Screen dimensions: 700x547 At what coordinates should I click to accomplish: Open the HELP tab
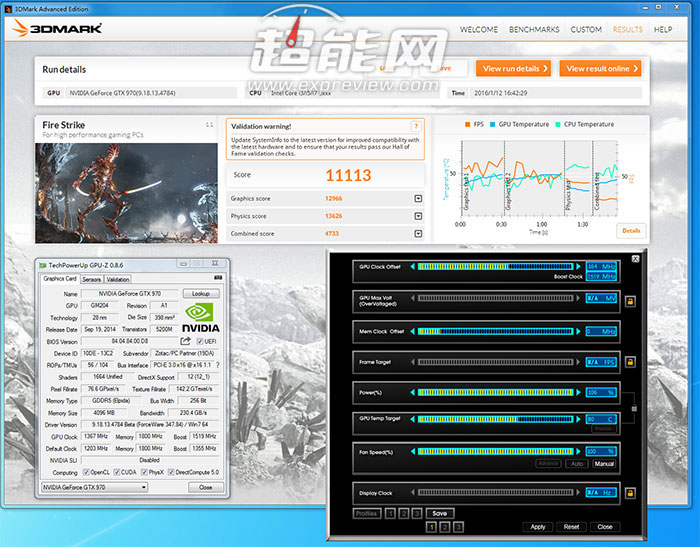coord(663,29)
